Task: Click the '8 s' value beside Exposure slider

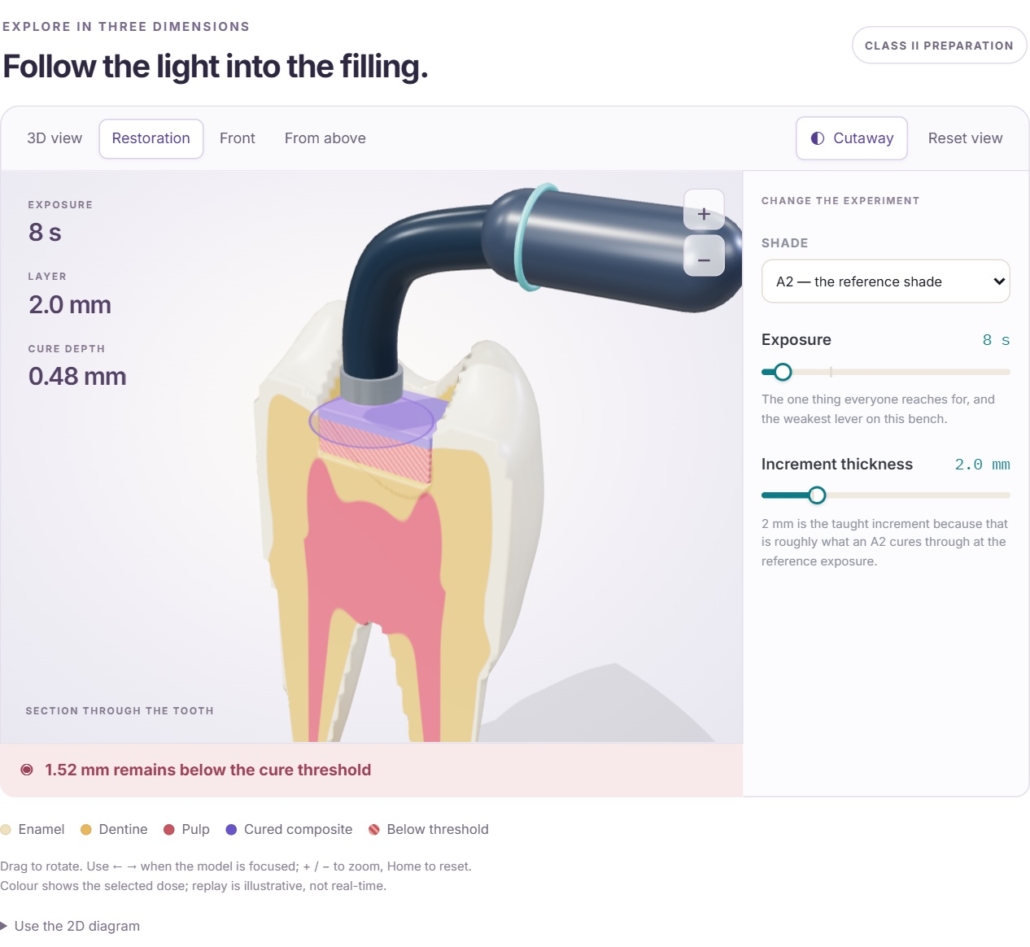Action: (996, 340)
